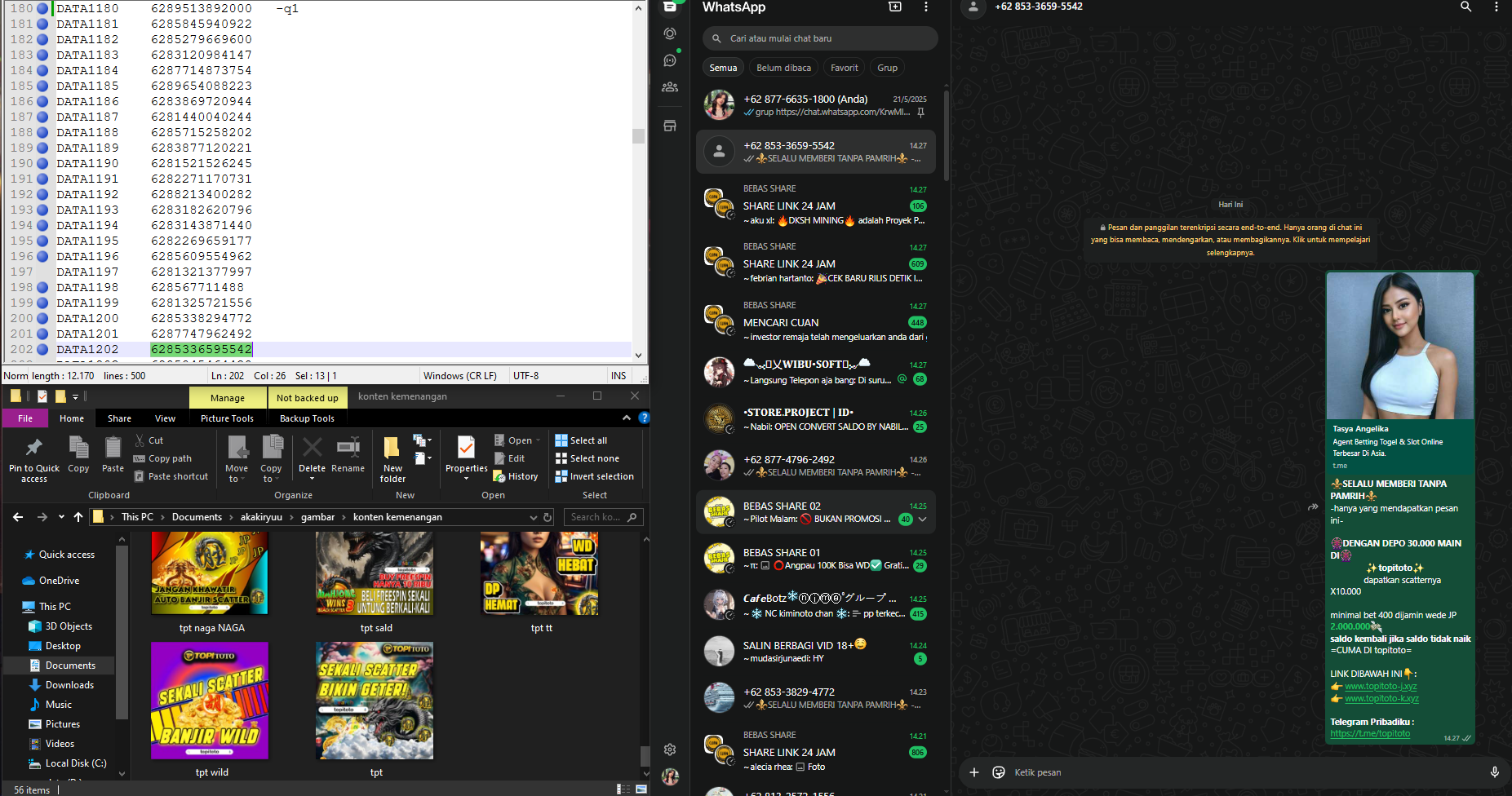Switch to Share ribbon tab

(x=119, y=418)
